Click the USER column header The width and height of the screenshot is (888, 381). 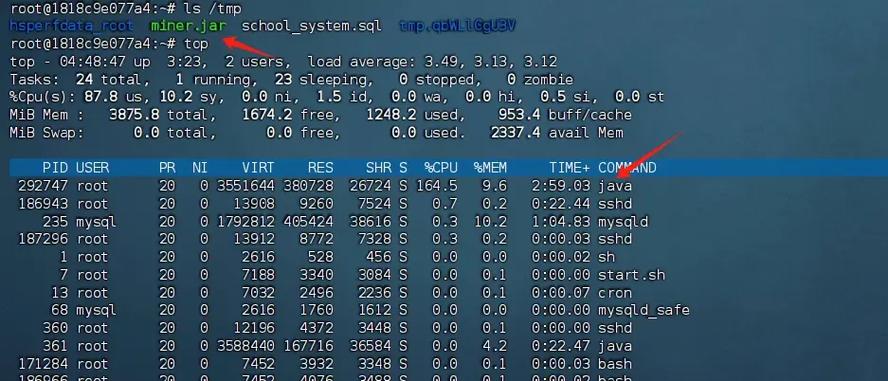[92, 168]
